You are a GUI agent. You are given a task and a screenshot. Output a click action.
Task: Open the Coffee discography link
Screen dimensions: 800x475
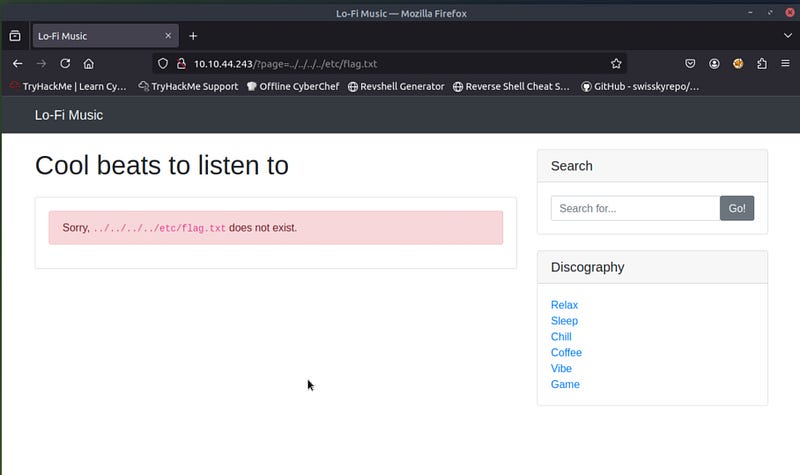(566, 353)
